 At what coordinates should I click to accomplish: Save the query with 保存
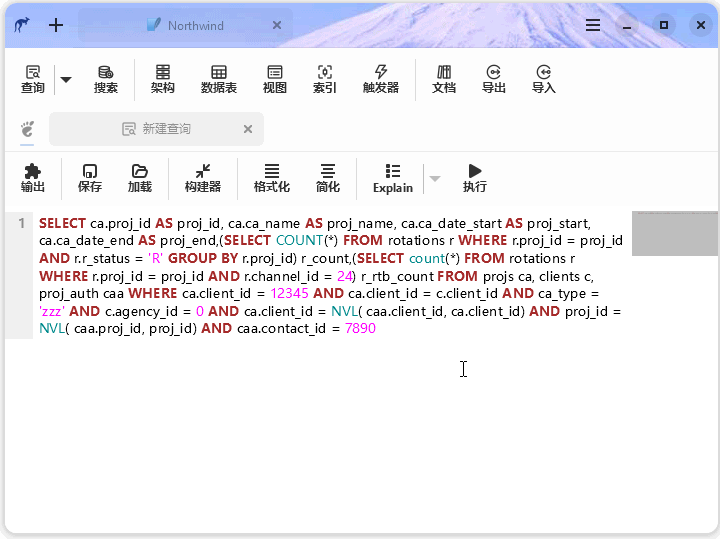pyautogui.click(x=90, y=178)
